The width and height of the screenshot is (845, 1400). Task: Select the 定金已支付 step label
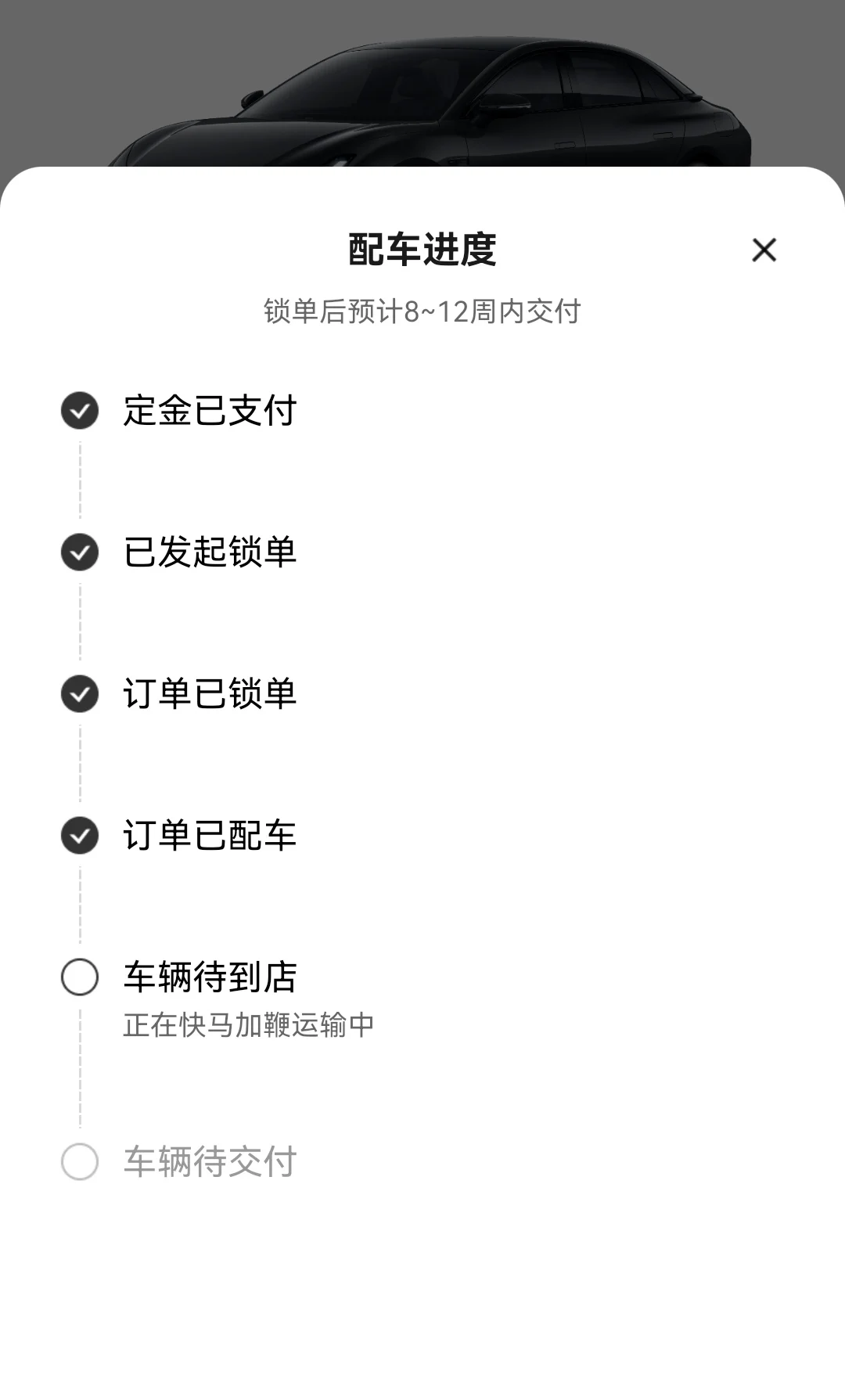click(x=210, y=410)
